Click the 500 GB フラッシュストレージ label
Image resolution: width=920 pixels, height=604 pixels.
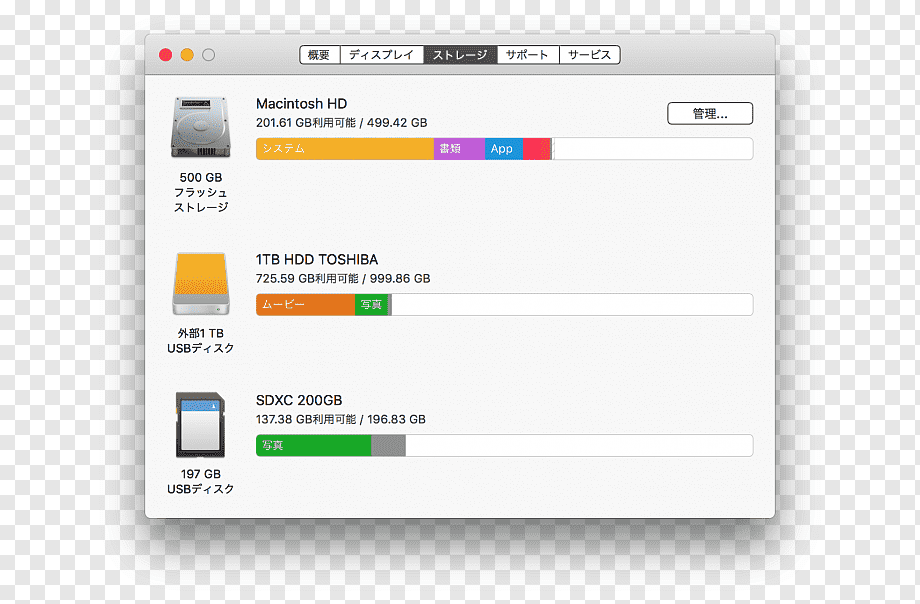pos(201,192)
